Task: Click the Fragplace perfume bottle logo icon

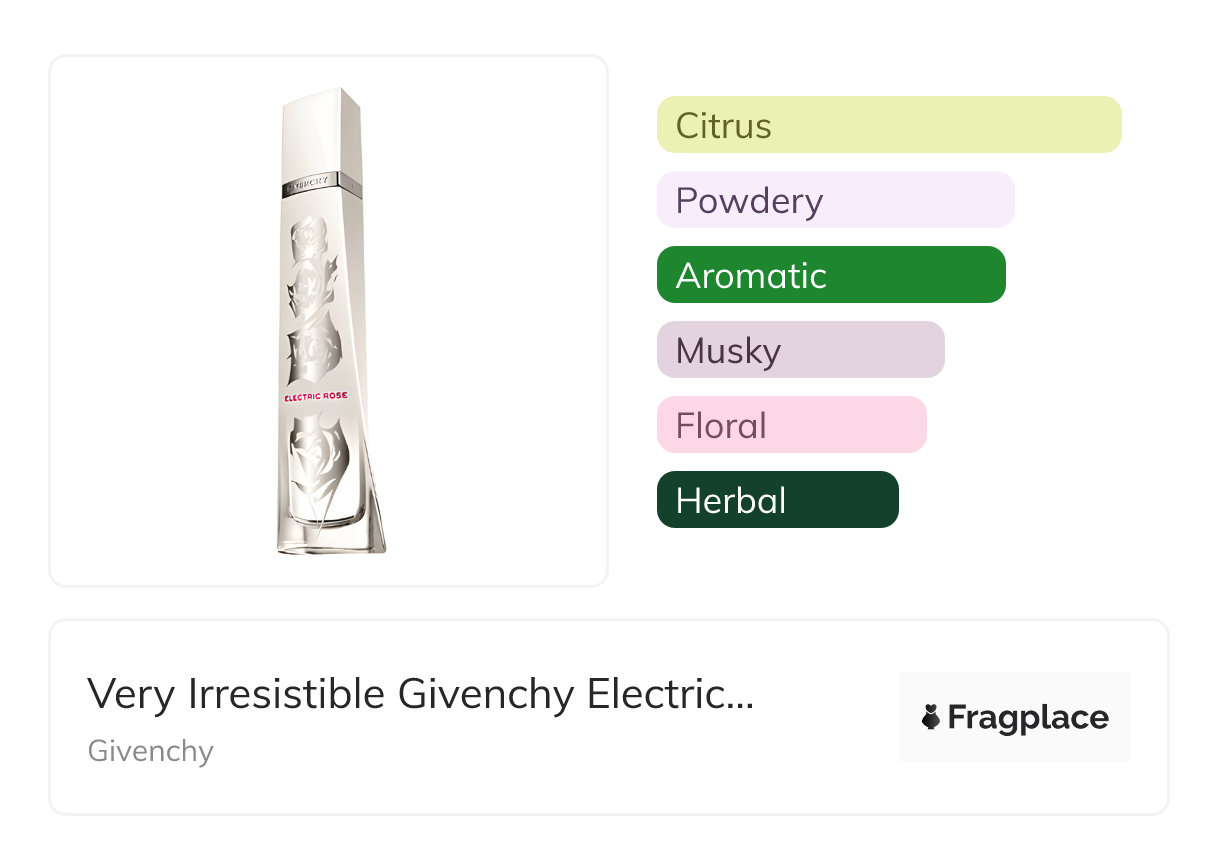Action: (x=931, y=717)
